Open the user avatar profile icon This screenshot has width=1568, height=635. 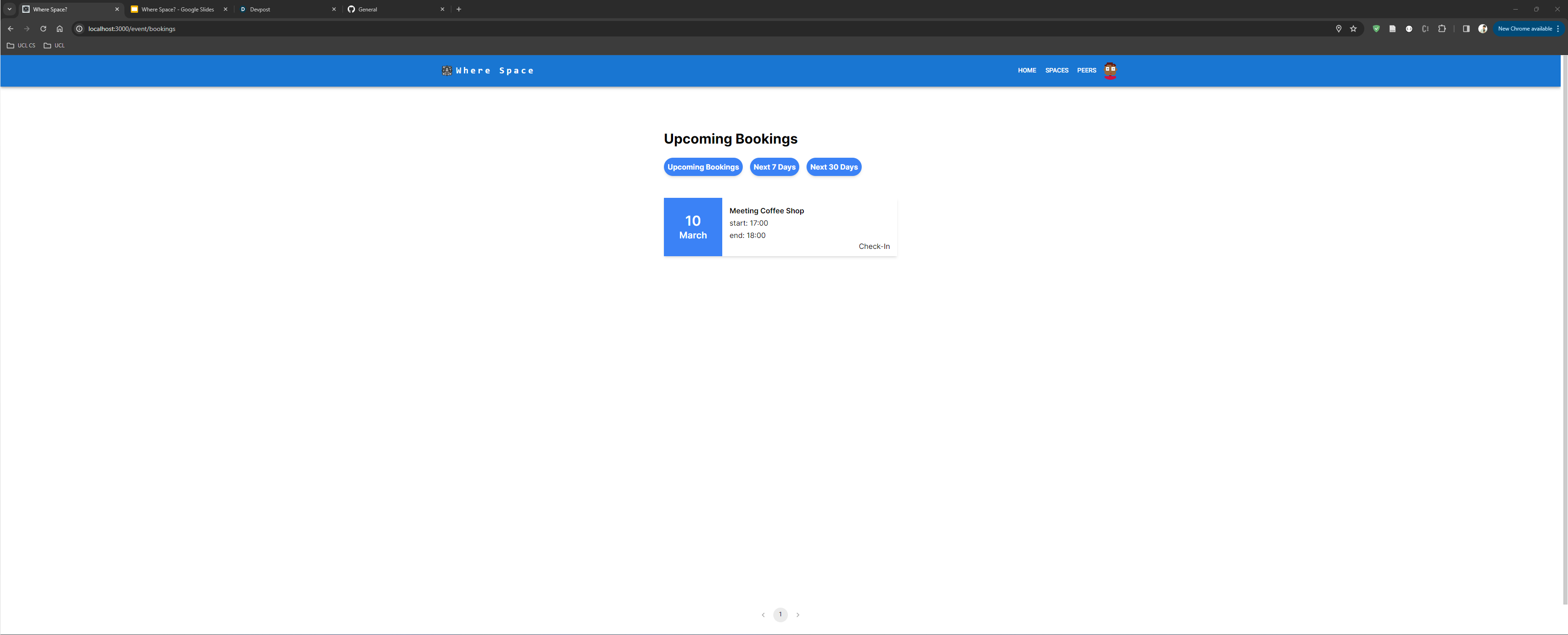click(1110, 70)
